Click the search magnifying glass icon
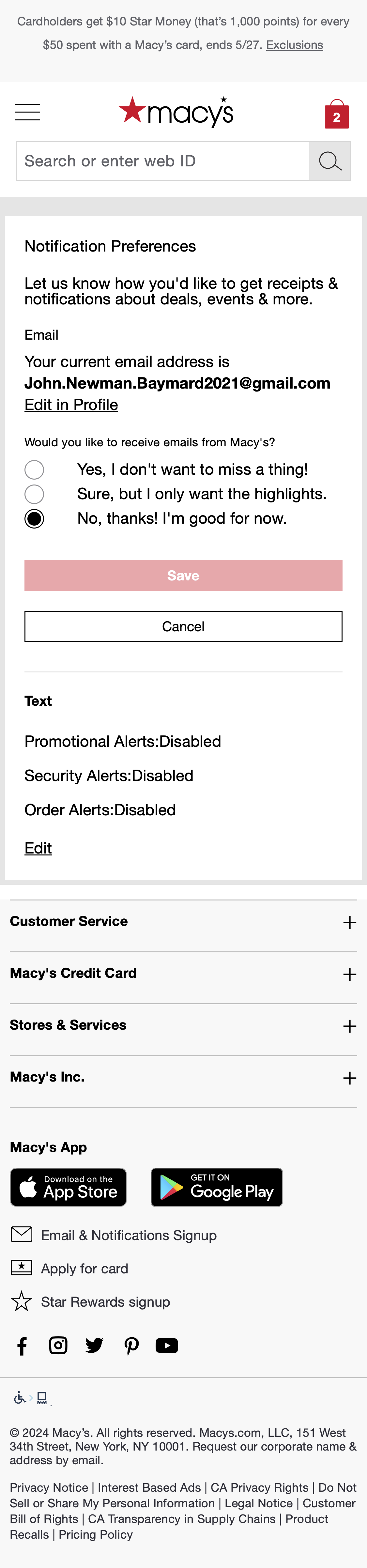The image size is (367, 1568). pos(329,160)
